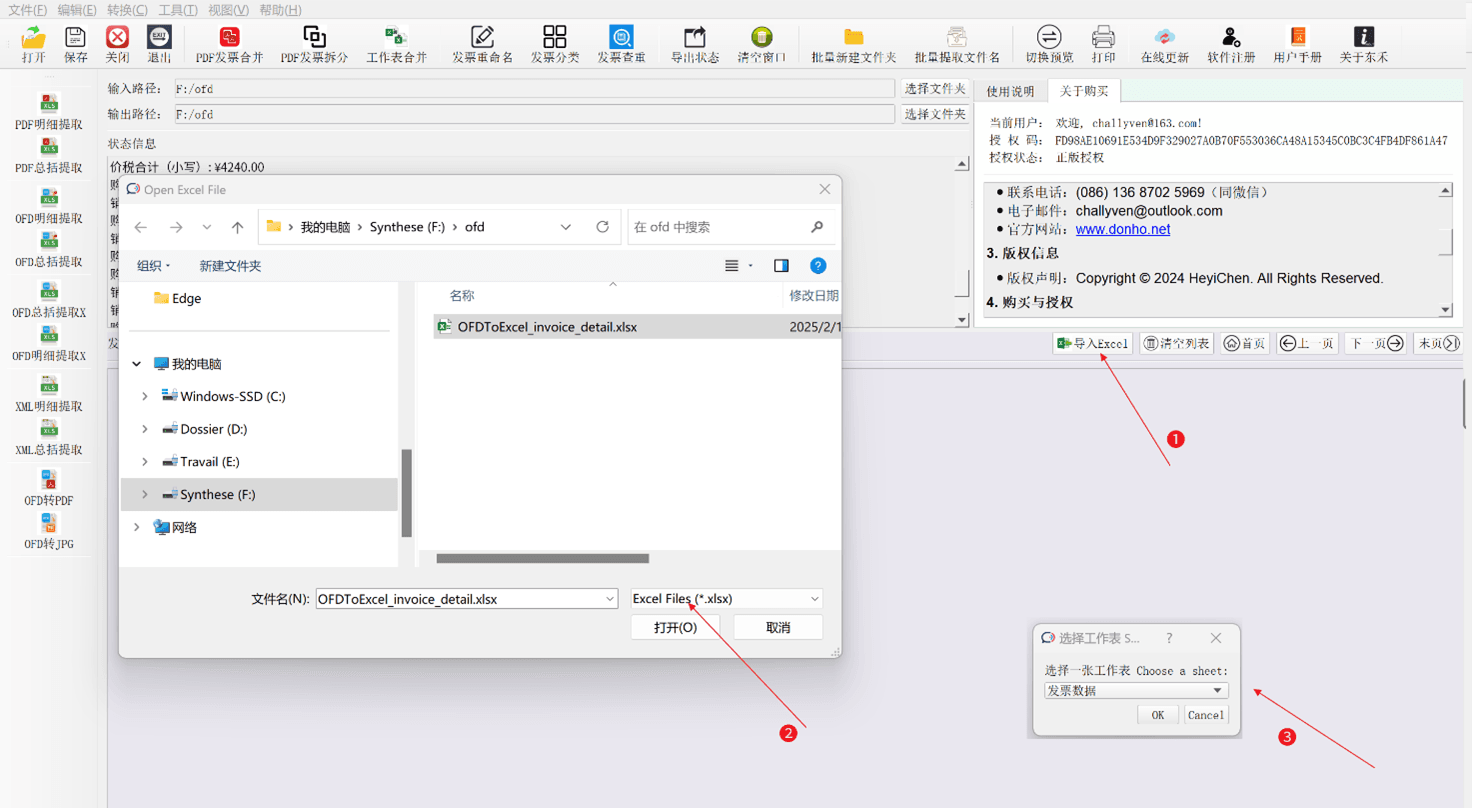Expand the Travail (E:) tree node
The height and width of the screenshot is (808, 1472).
(x=145, y=462)
